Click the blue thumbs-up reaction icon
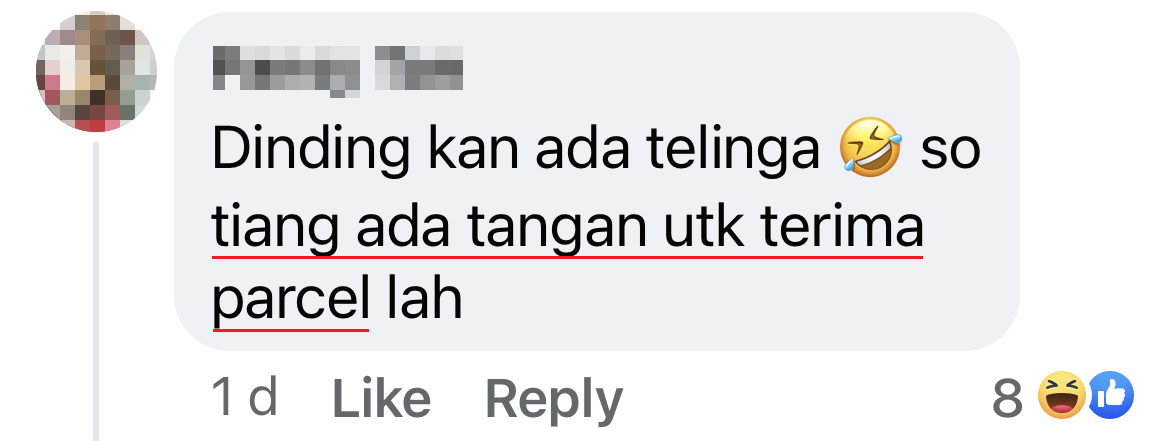This screenshot has width=1170, height=441. click(1111, 395)
